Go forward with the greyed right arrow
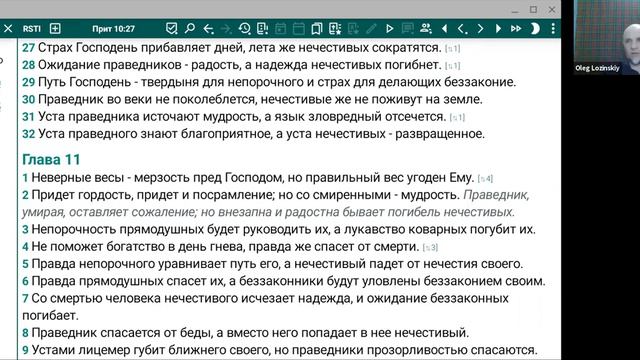Screen dimensions: 640x360 point(226,29)
